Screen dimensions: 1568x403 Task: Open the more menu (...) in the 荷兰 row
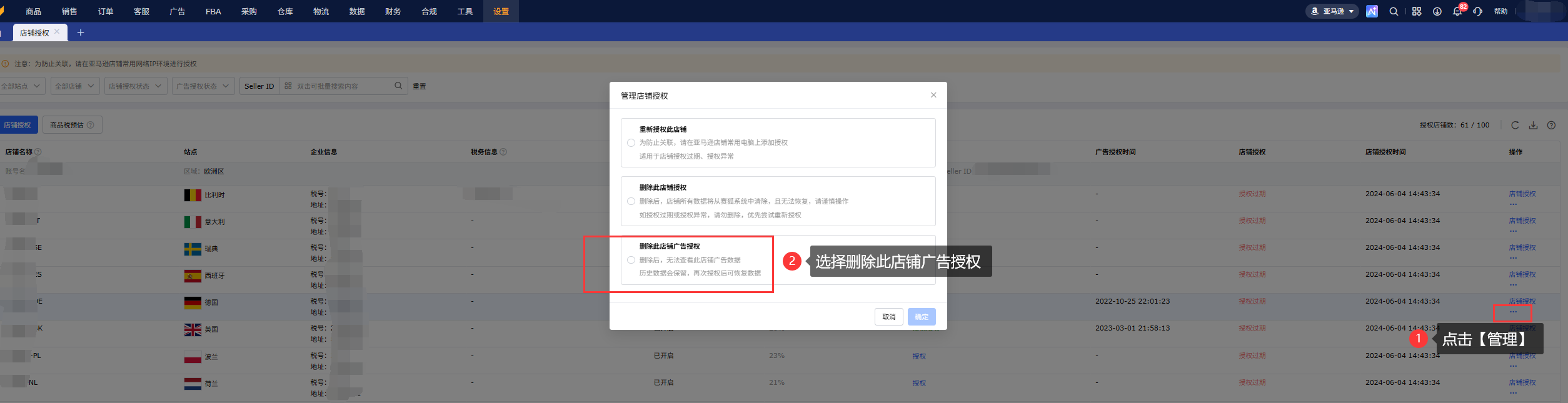click(1513, 392)
